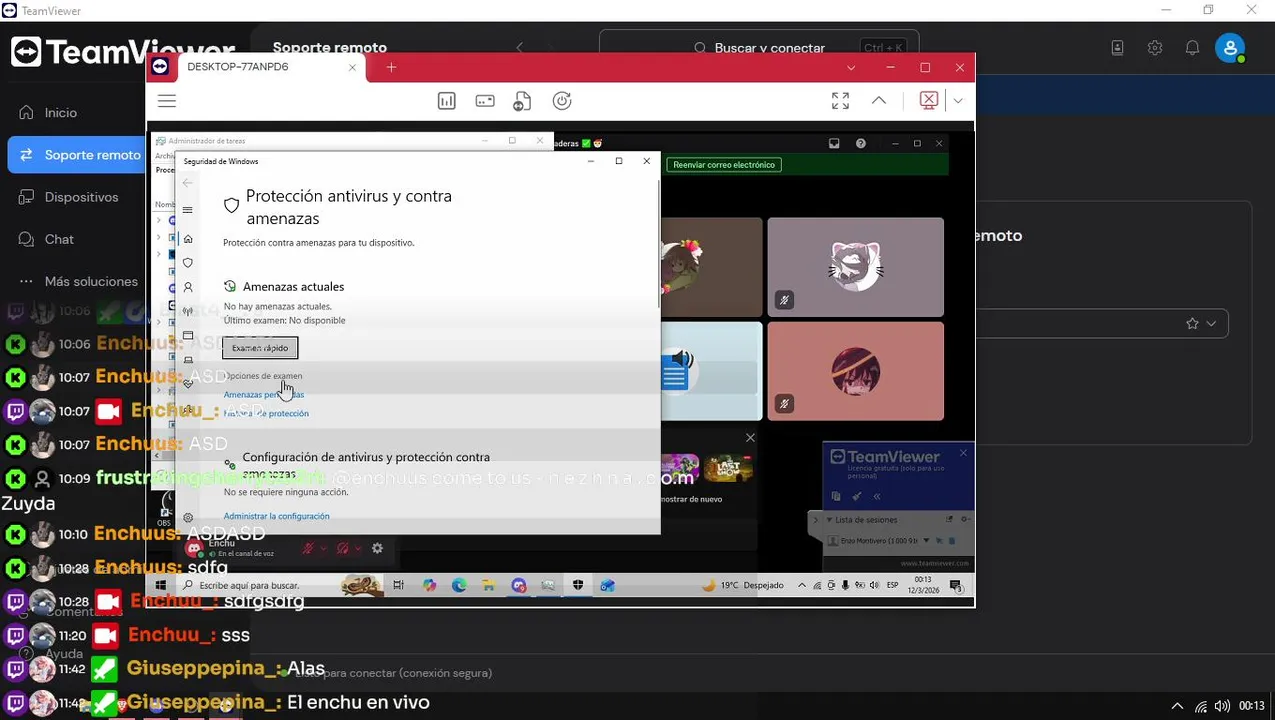
Task: Open account protection person icon in sidebar
Action: coord(187,287)
